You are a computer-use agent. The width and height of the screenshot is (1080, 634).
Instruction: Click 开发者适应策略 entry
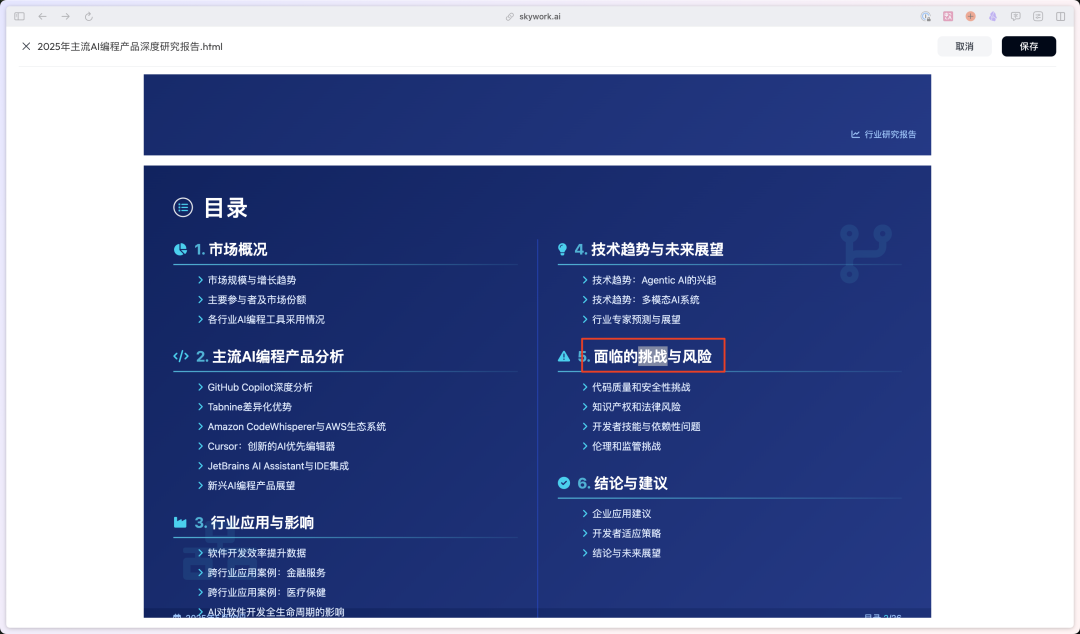tap(627, 533)
